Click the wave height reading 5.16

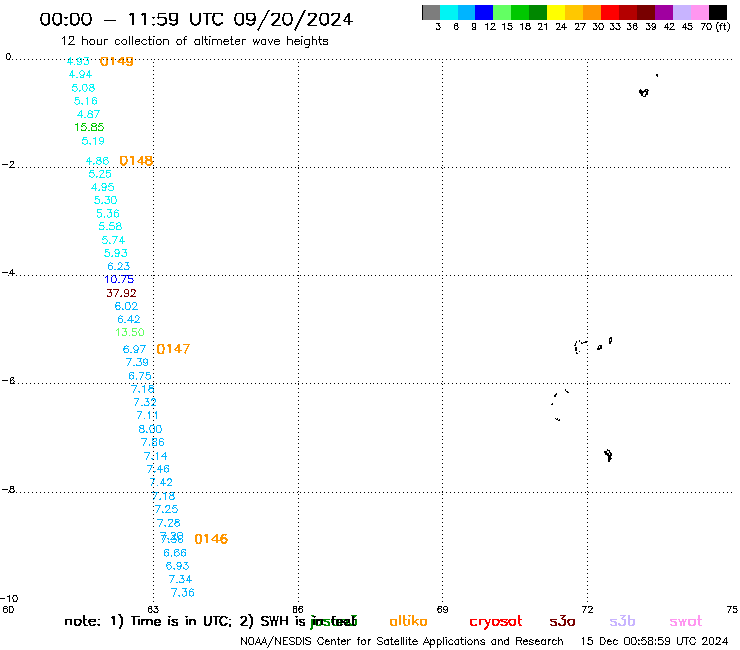tap(85, 101)
